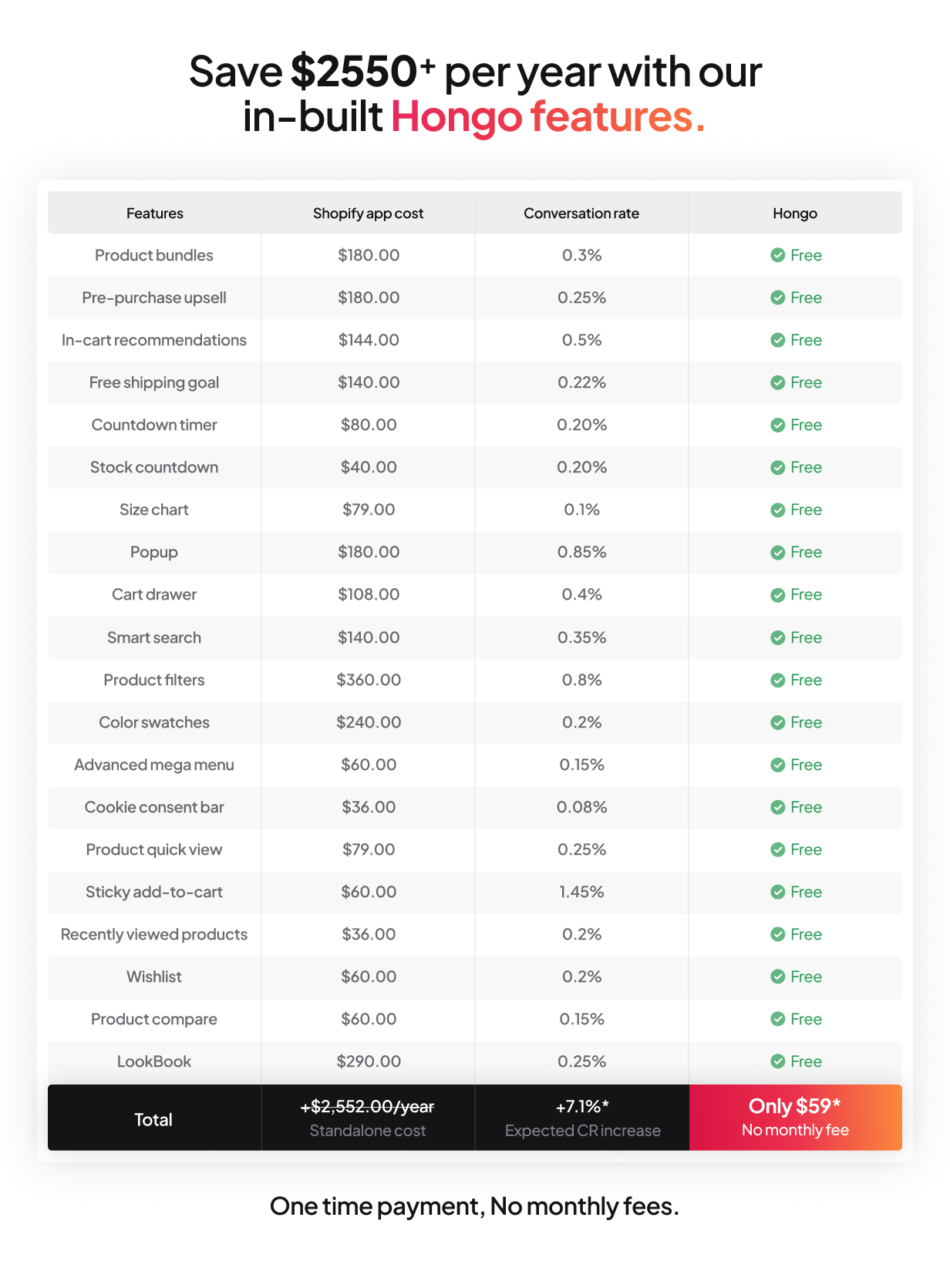Click the green checkmark icon in Popup row
950x1288 pixels.
pos(777,553)
